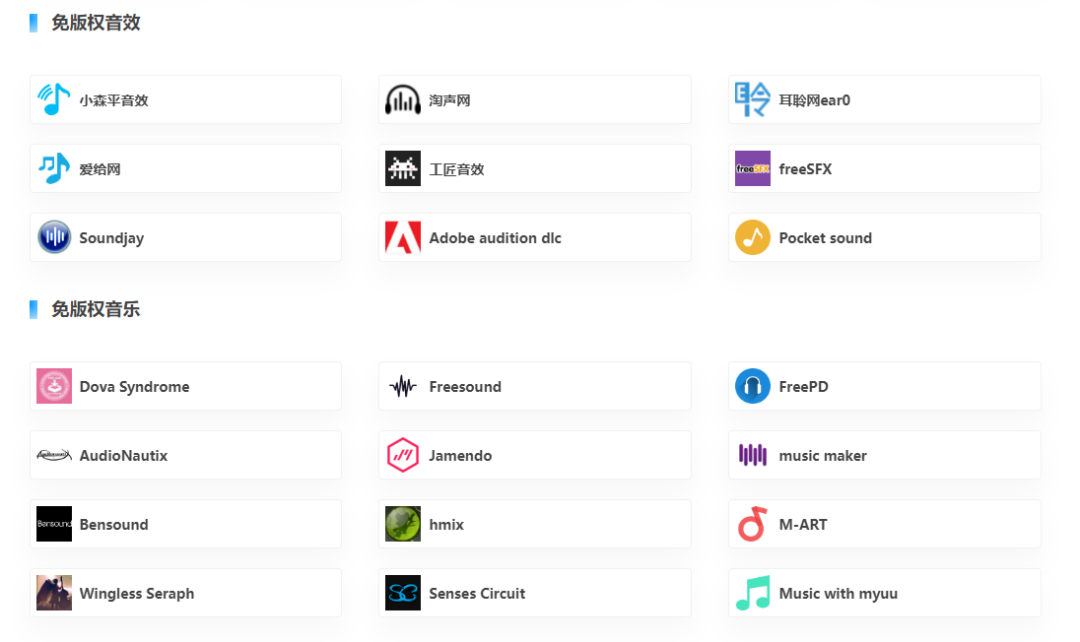
Task: Click the Jamendo hexagon logo
Action: click(402, 455)
